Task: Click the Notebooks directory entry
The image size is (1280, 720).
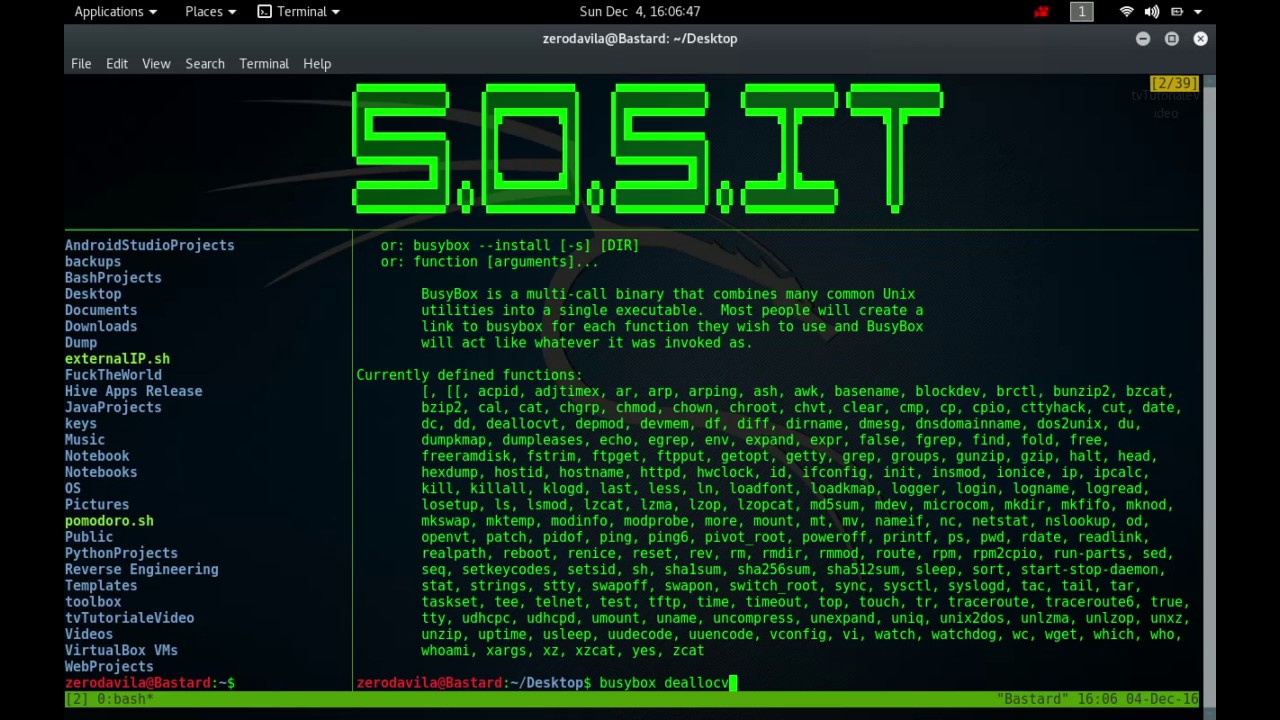Action: click(x=101, y=472)
